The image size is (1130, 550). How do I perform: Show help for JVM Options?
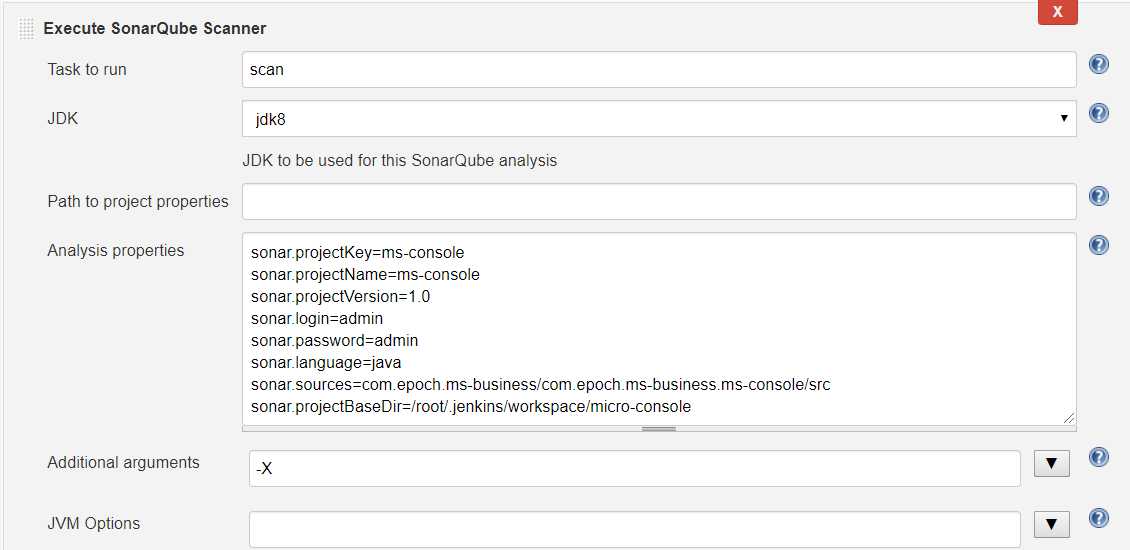click(x=1098, y=518)
